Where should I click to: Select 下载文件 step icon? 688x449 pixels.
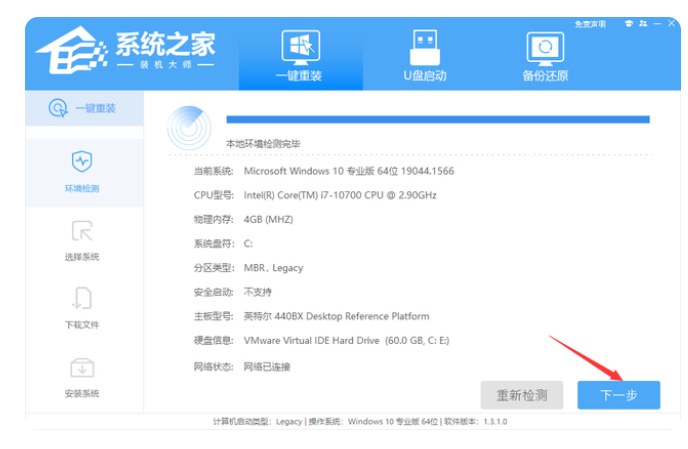tap(82, 298)
